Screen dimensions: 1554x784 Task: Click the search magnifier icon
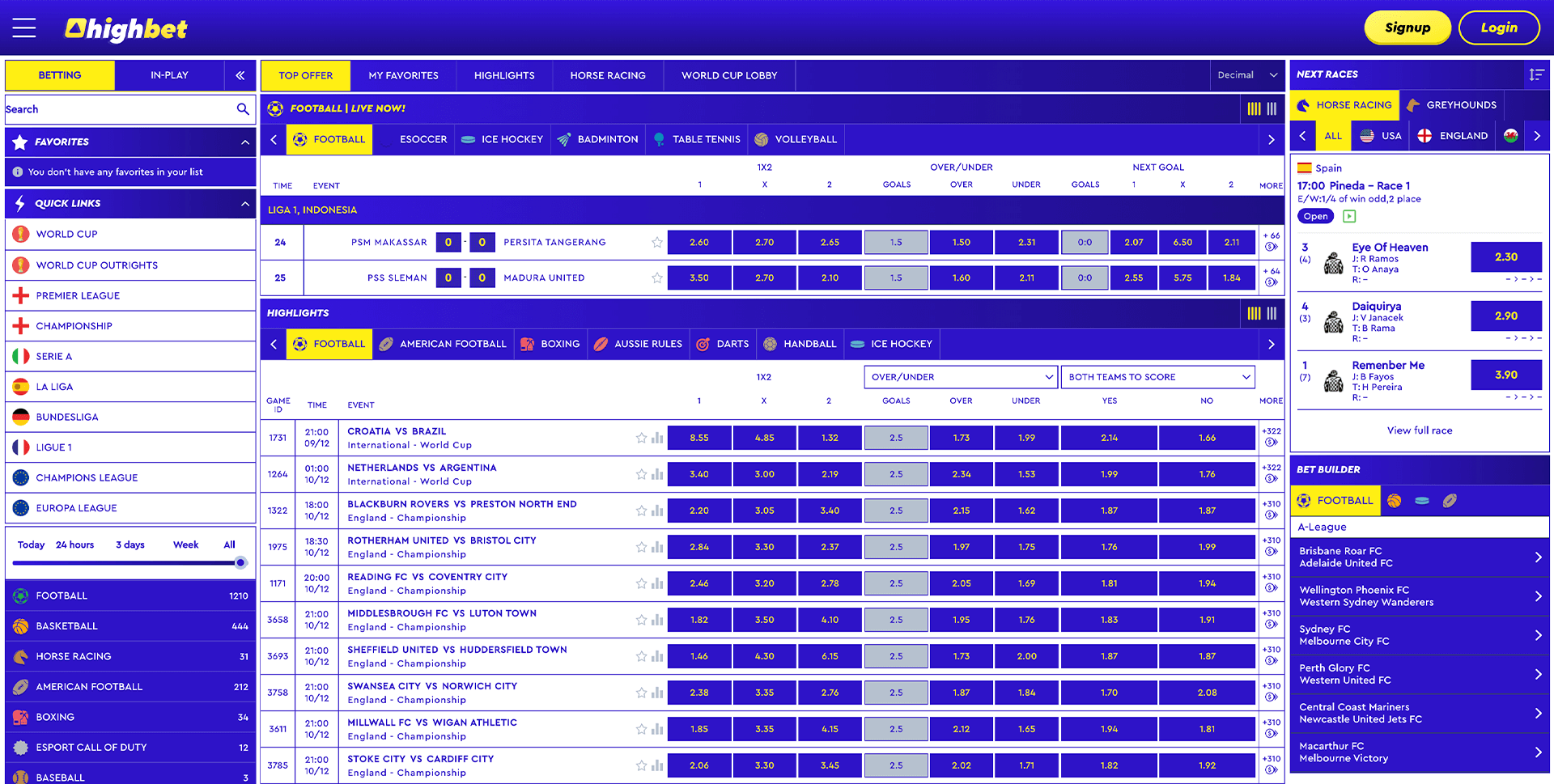tap(243, 109)
